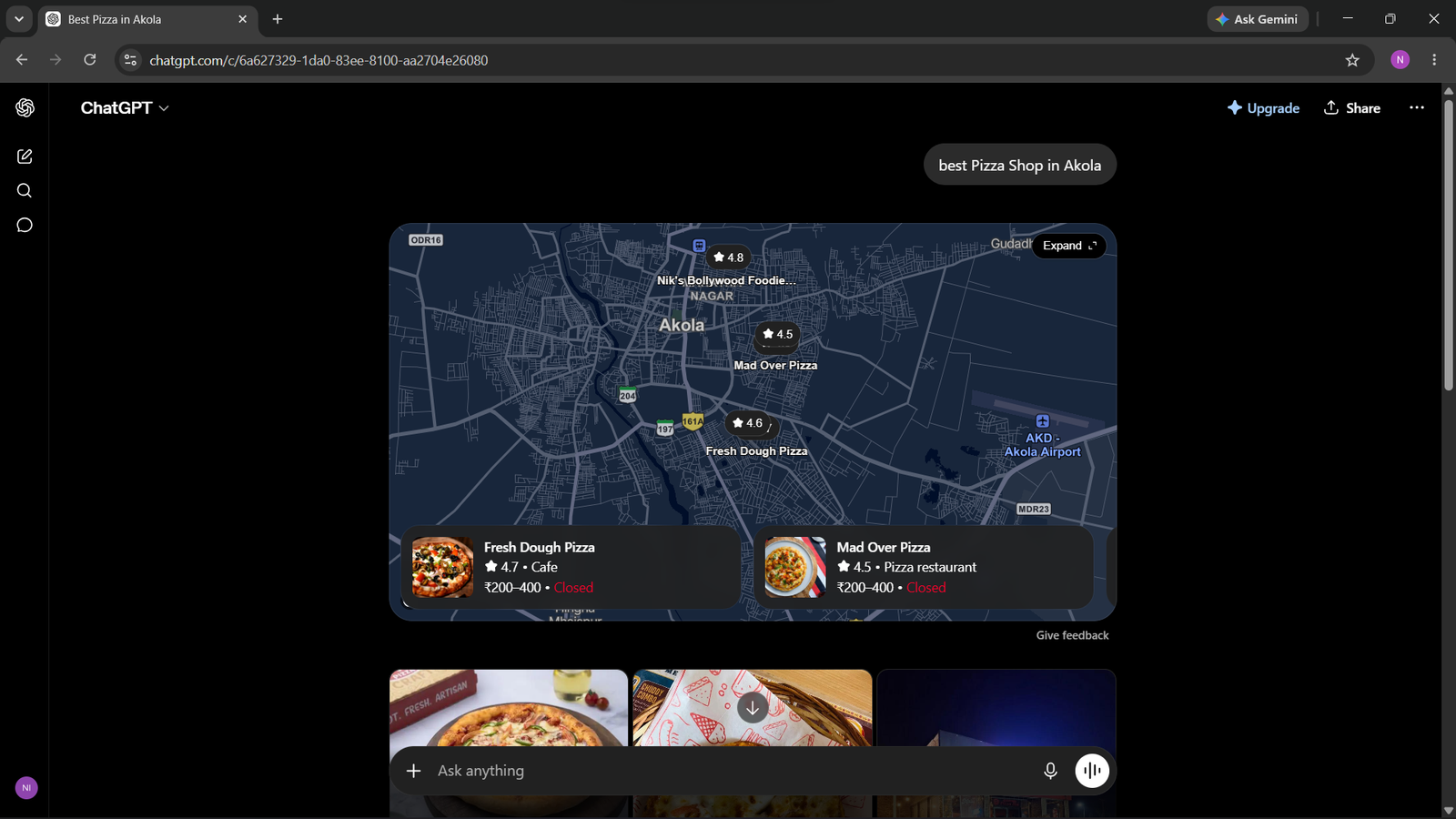Start dictation with the microphone icon

(1050, 771)
